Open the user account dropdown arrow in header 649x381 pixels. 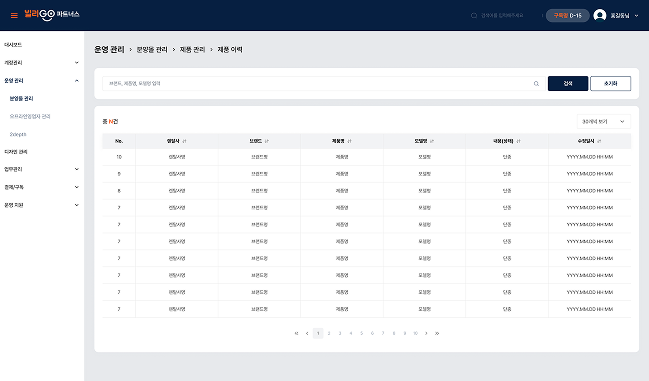click(637, 16)
